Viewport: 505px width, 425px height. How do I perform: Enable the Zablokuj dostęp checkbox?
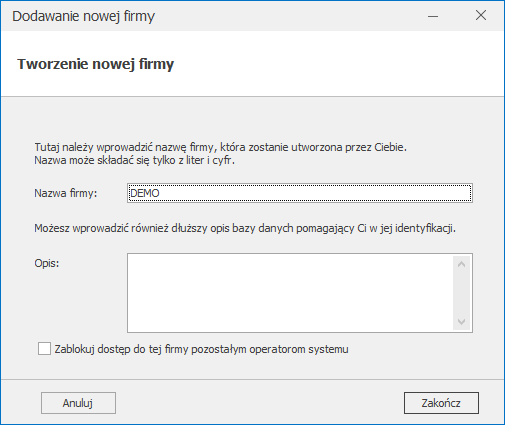click(x=44, y=349)
